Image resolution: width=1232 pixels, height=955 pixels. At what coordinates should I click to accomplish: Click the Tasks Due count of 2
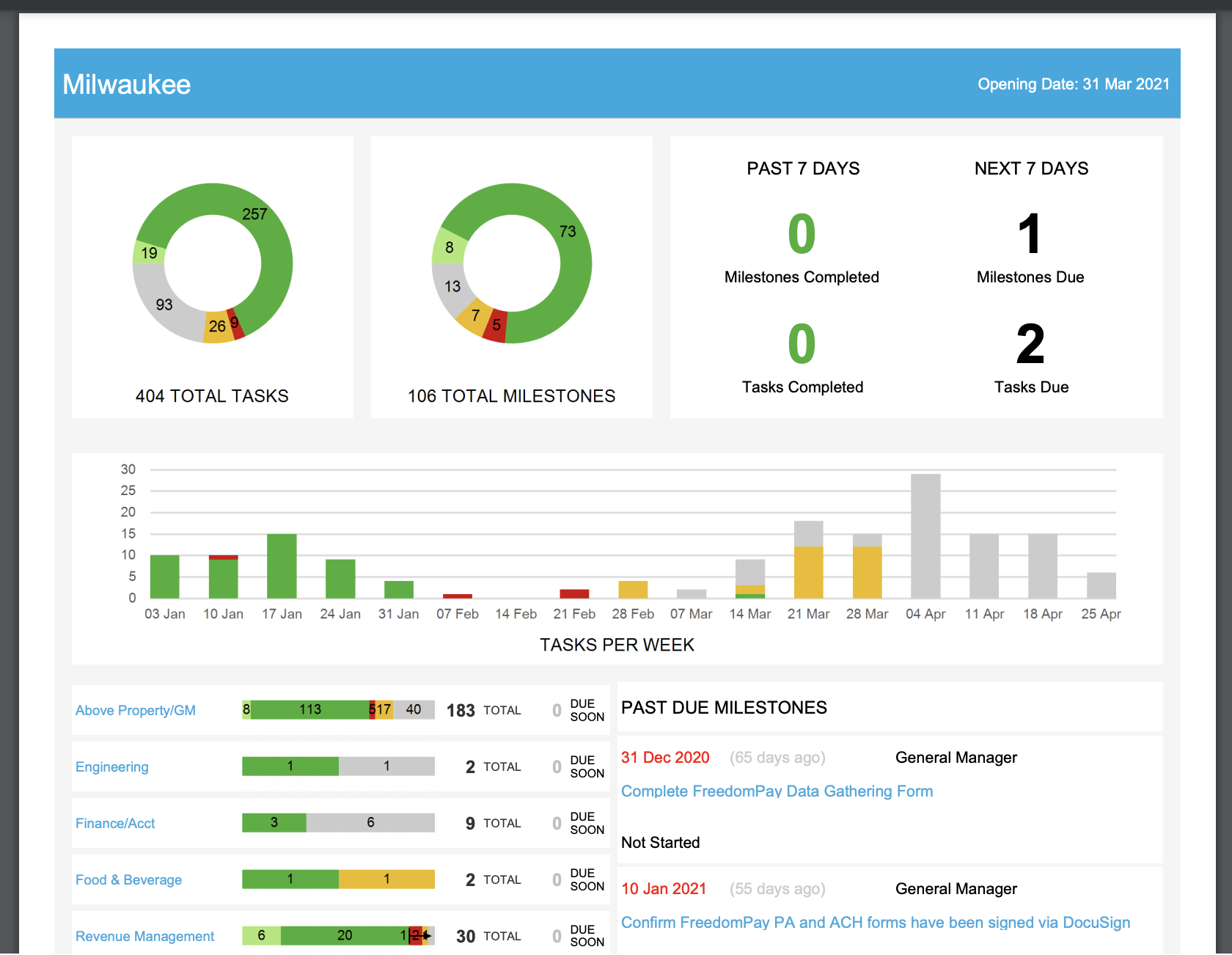click(x=1030, y=344)
